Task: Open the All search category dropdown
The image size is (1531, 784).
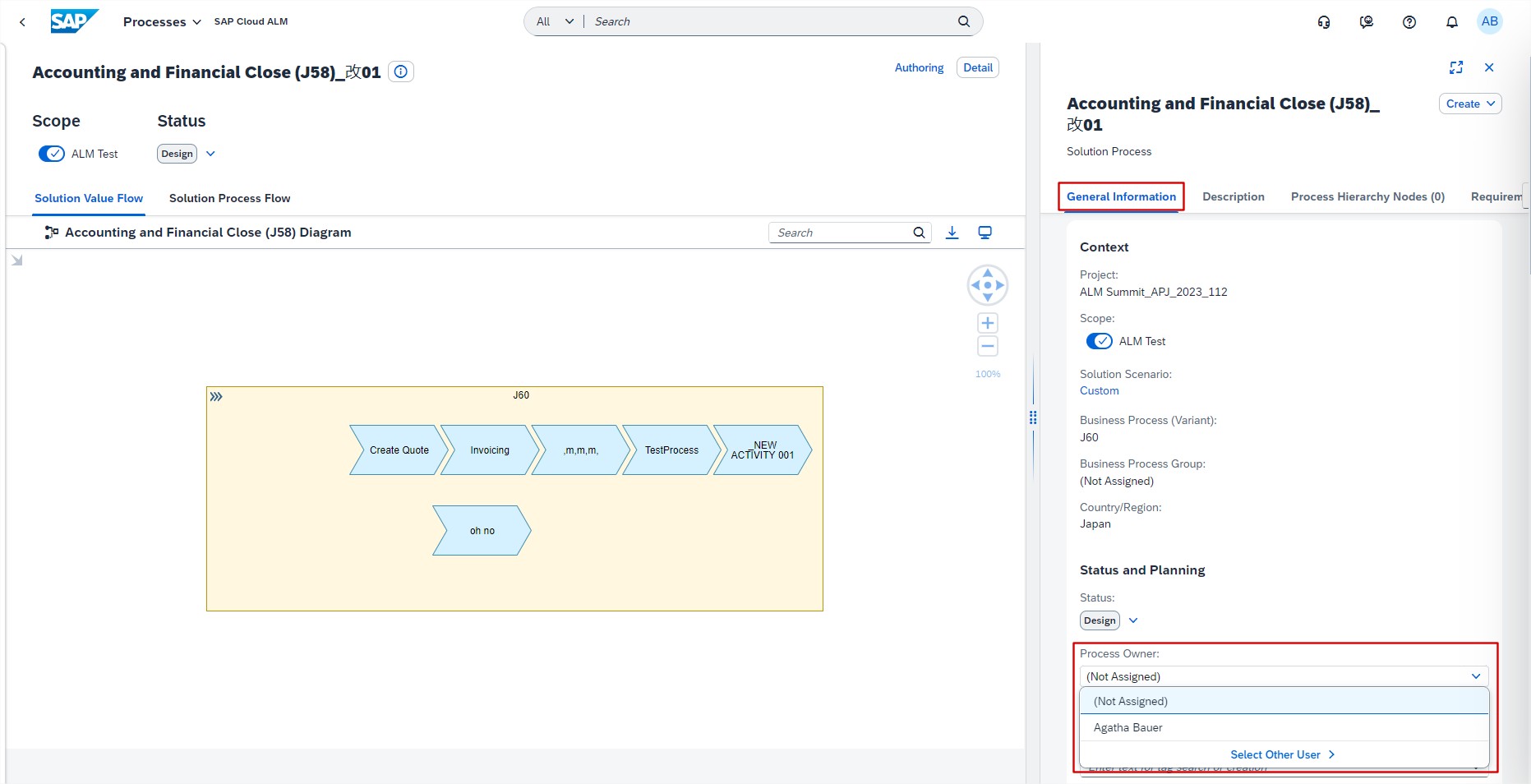Action: click(x=555, y=22)
